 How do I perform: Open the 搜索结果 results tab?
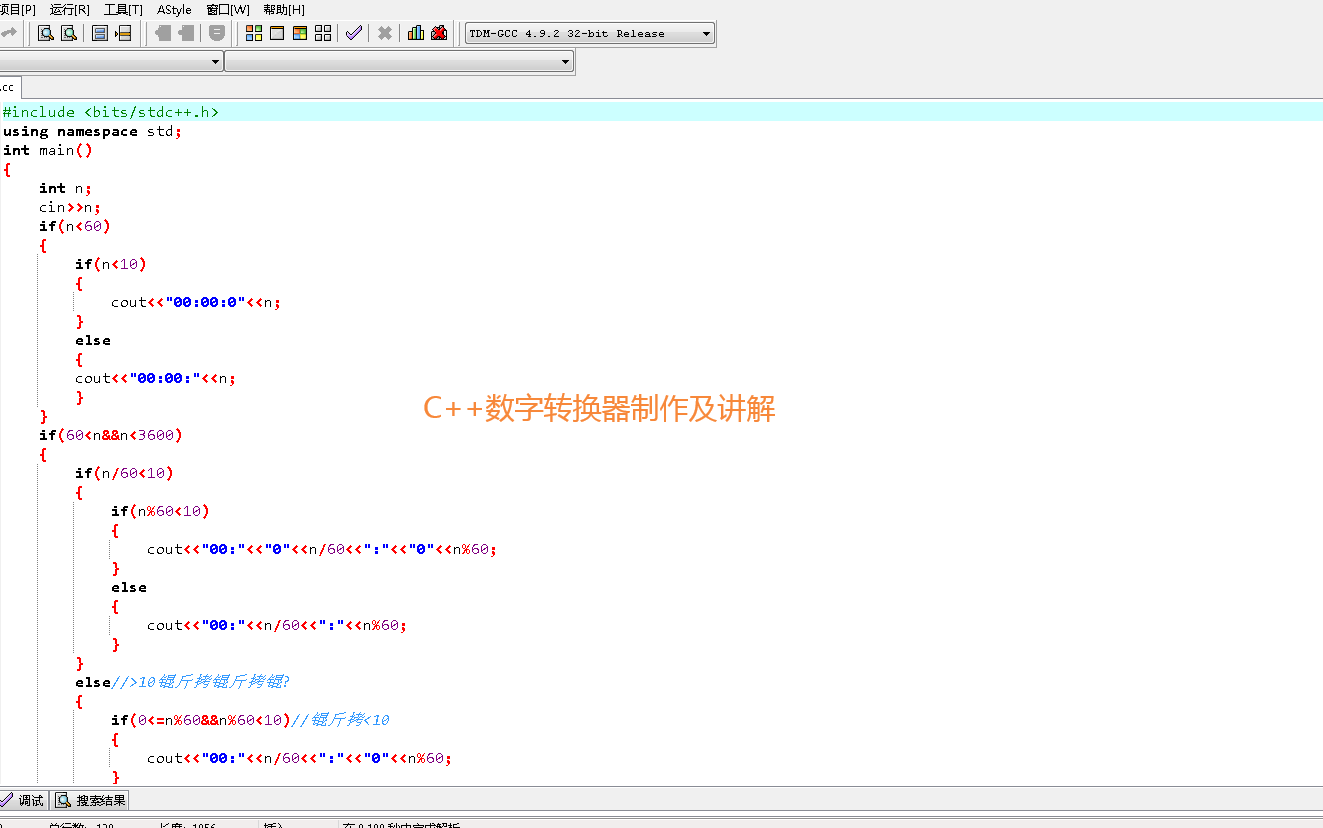tap(89, 799)
